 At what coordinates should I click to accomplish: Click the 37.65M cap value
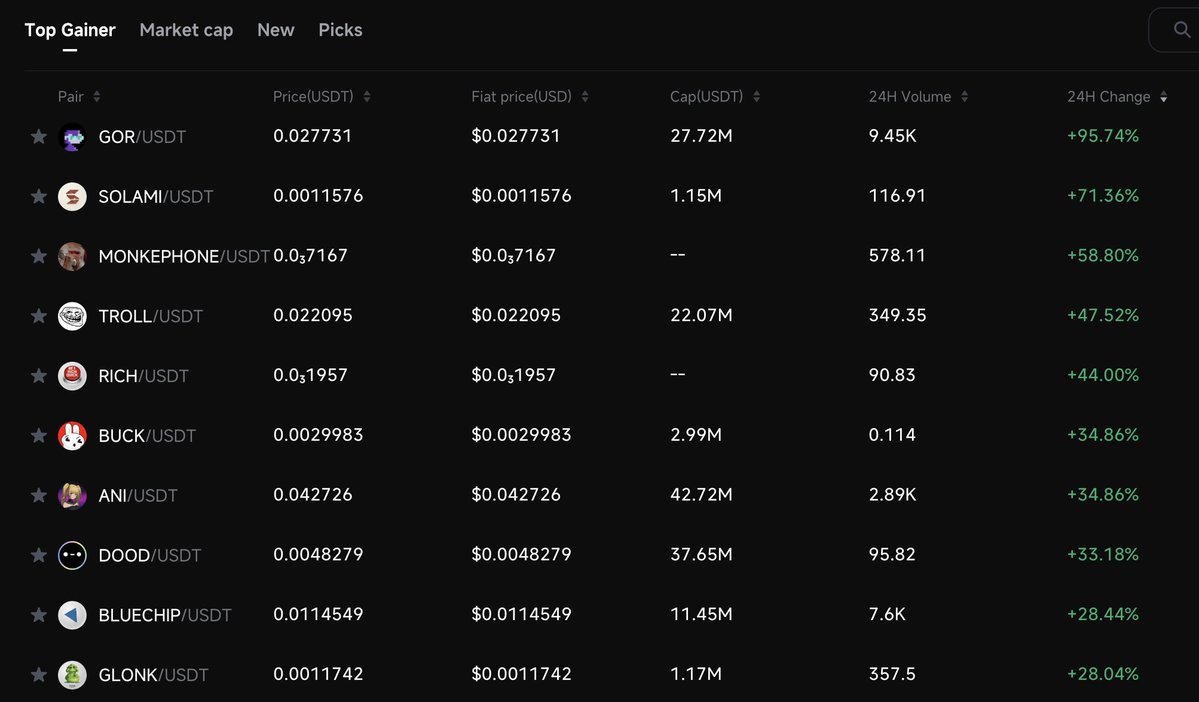point(701,554)
